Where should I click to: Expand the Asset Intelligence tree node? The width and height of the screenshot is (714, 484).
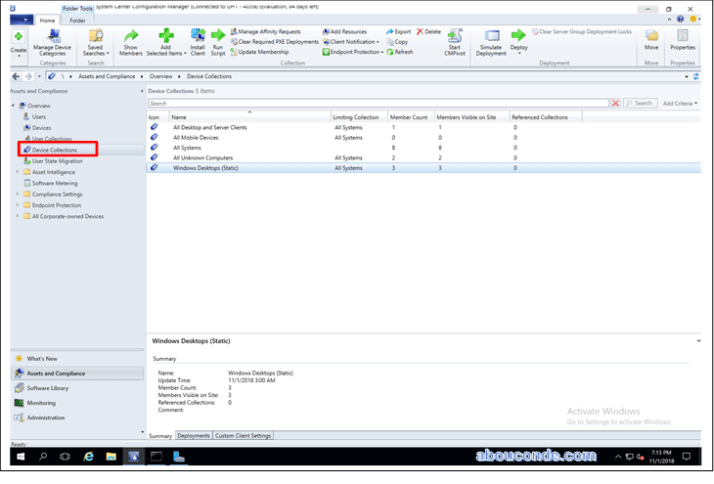click(17, 172)
